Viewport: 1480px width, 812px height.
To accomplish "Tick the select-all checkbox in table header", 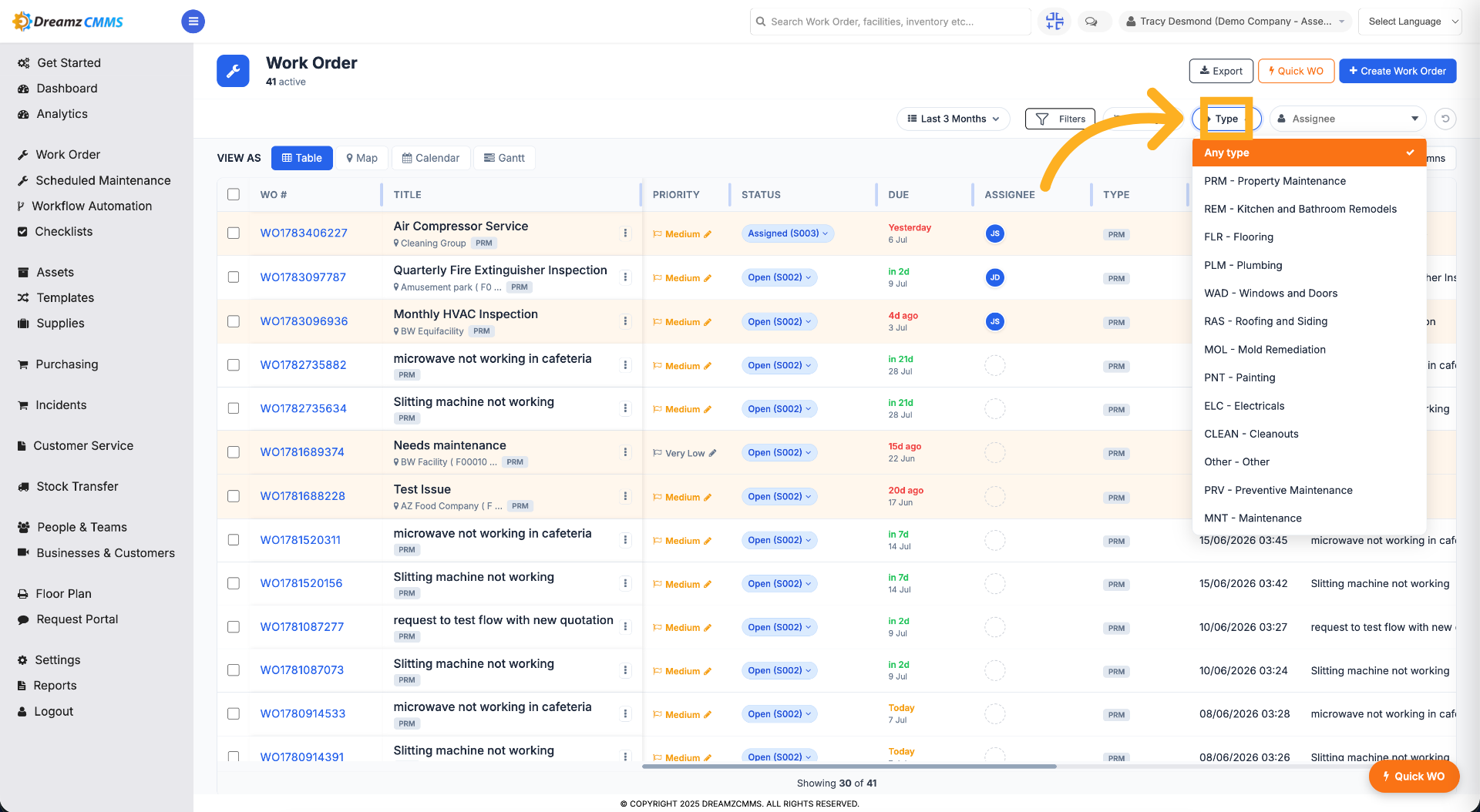I will 234,194.
